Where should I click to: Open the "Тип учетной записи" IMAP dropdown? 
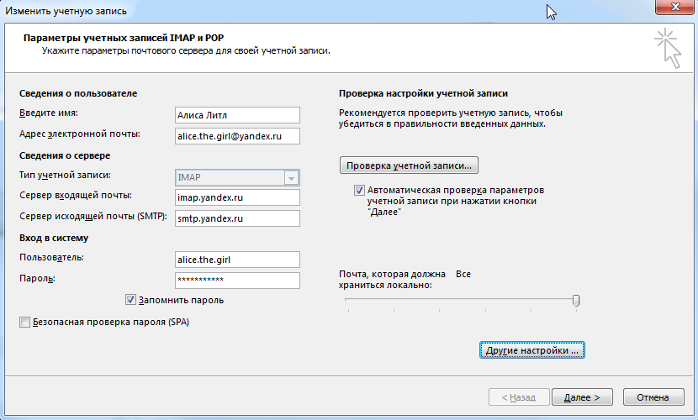[x=291, y=177]
